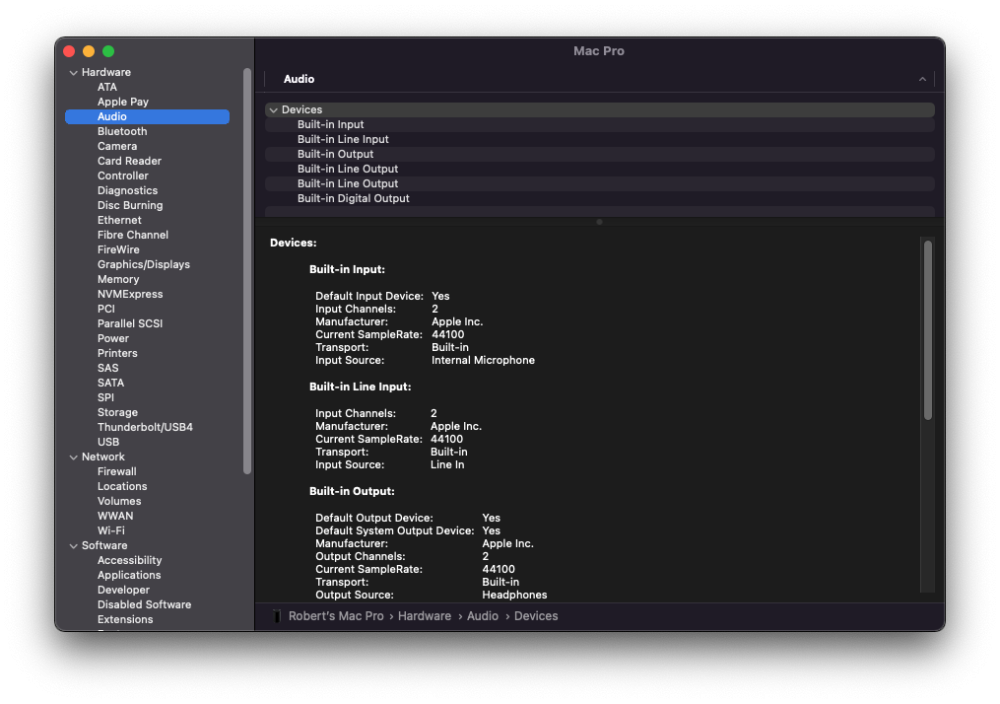Select Parallel SCSI entry

coord(129,323)
